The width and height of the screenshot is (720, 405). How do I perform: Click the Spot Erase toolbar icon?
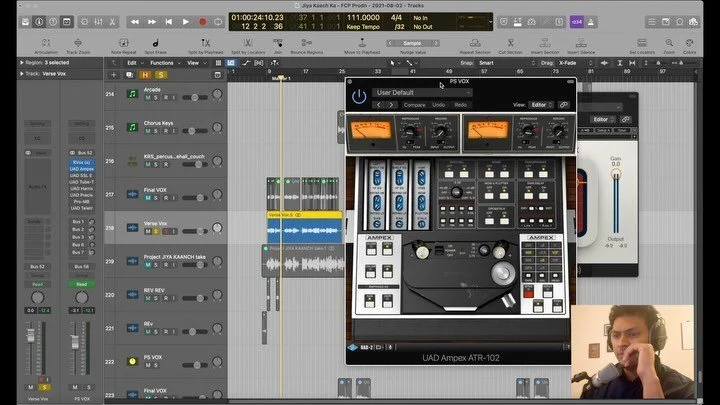point(155,43)
